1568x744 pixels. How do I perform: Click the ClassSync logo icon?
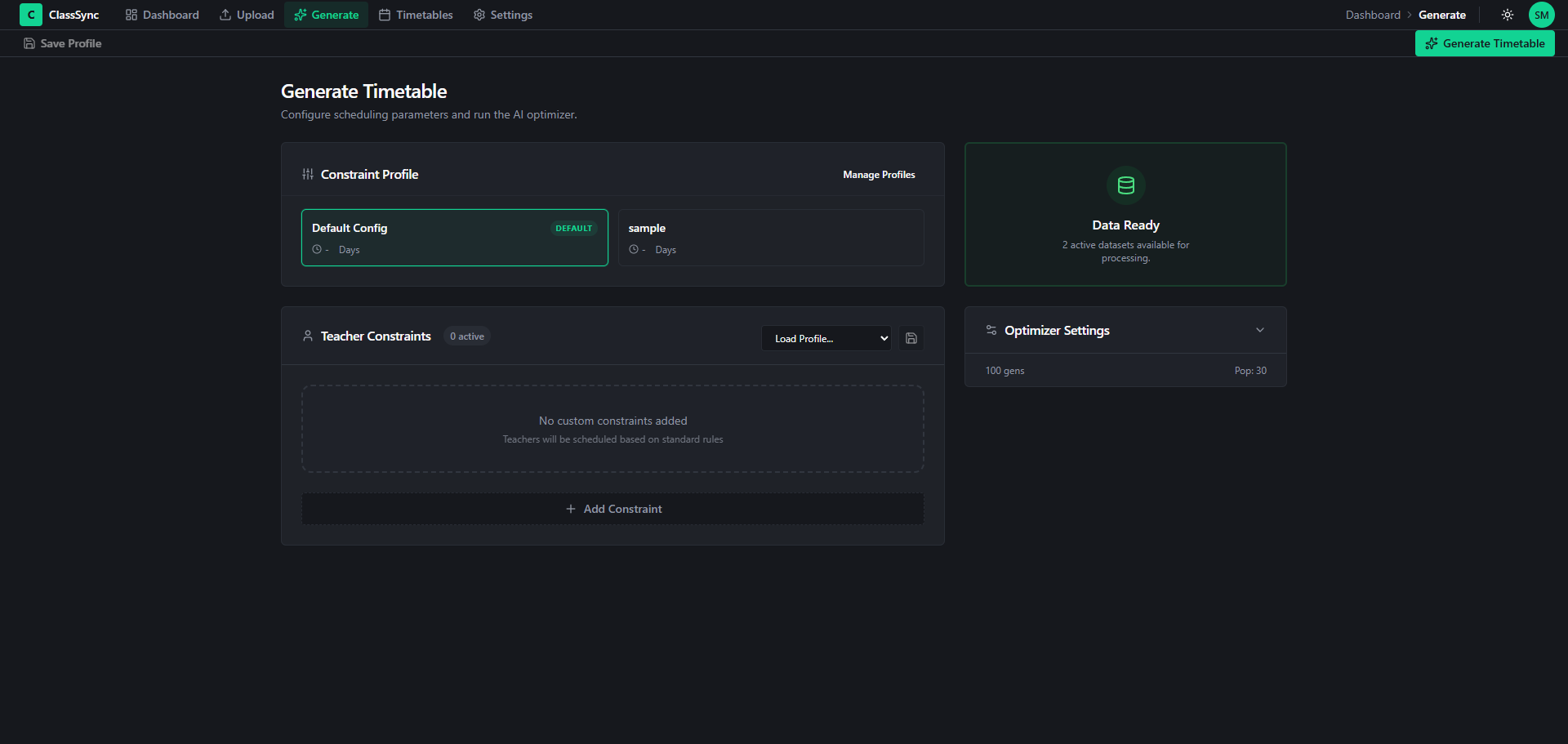(x=30, y=15)
